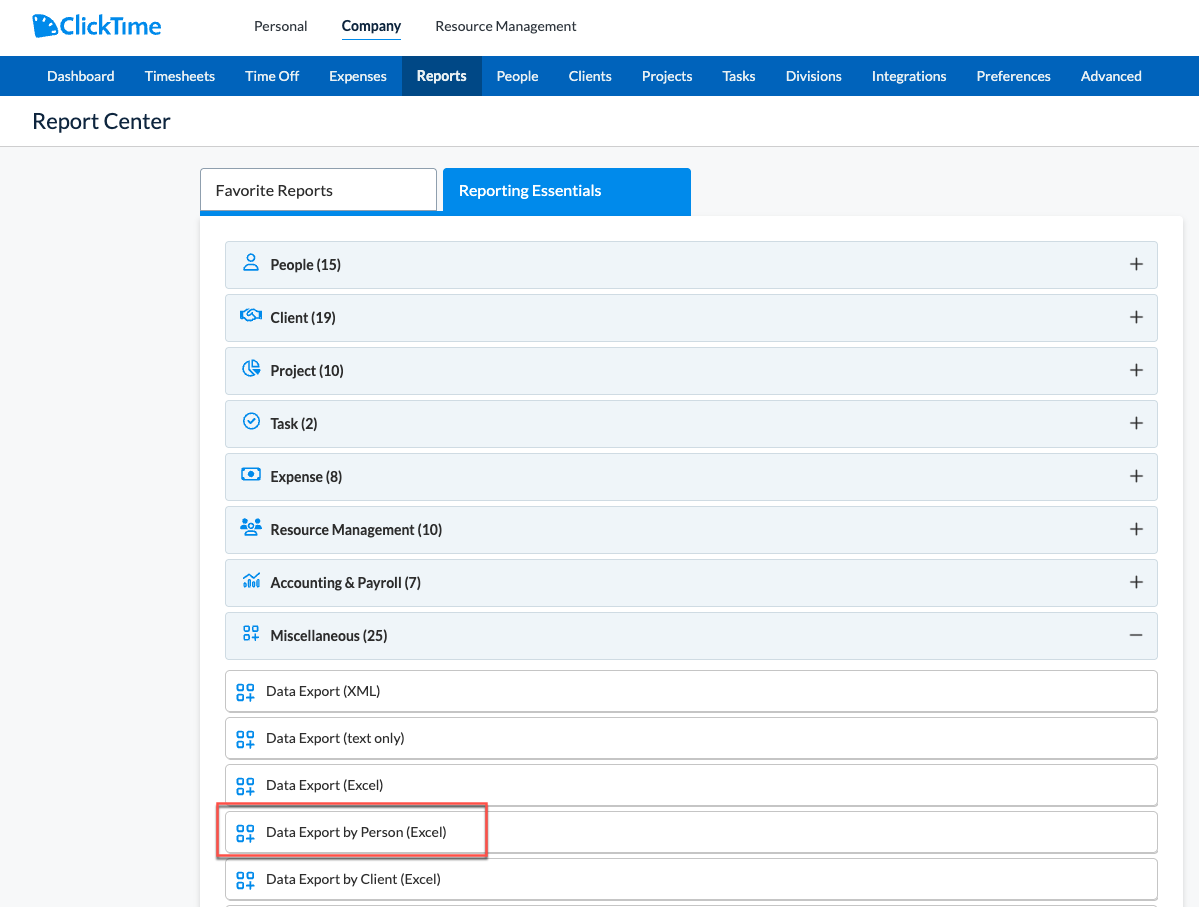Collapse the Miscellaneous (25) section minus
The image size is (1199, 907).
pyautogui.click(x=1136, y=635)
